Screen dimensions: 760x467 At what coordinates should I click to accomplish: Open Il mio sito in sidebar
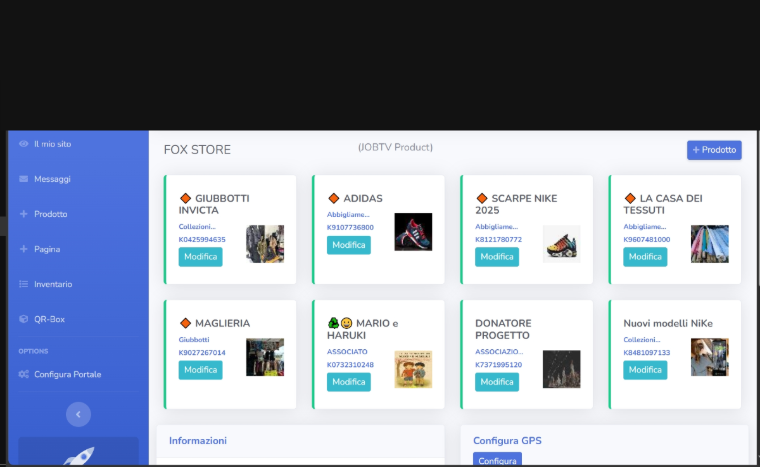[52, 144]
